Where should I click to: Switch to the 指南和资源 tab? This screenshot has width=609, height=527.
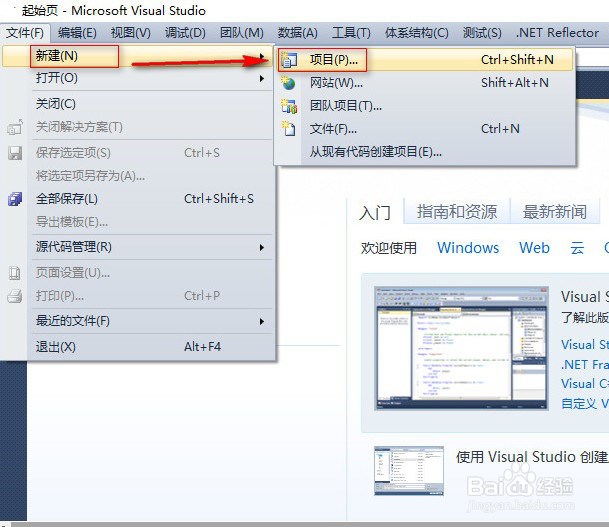click(457, 212)
